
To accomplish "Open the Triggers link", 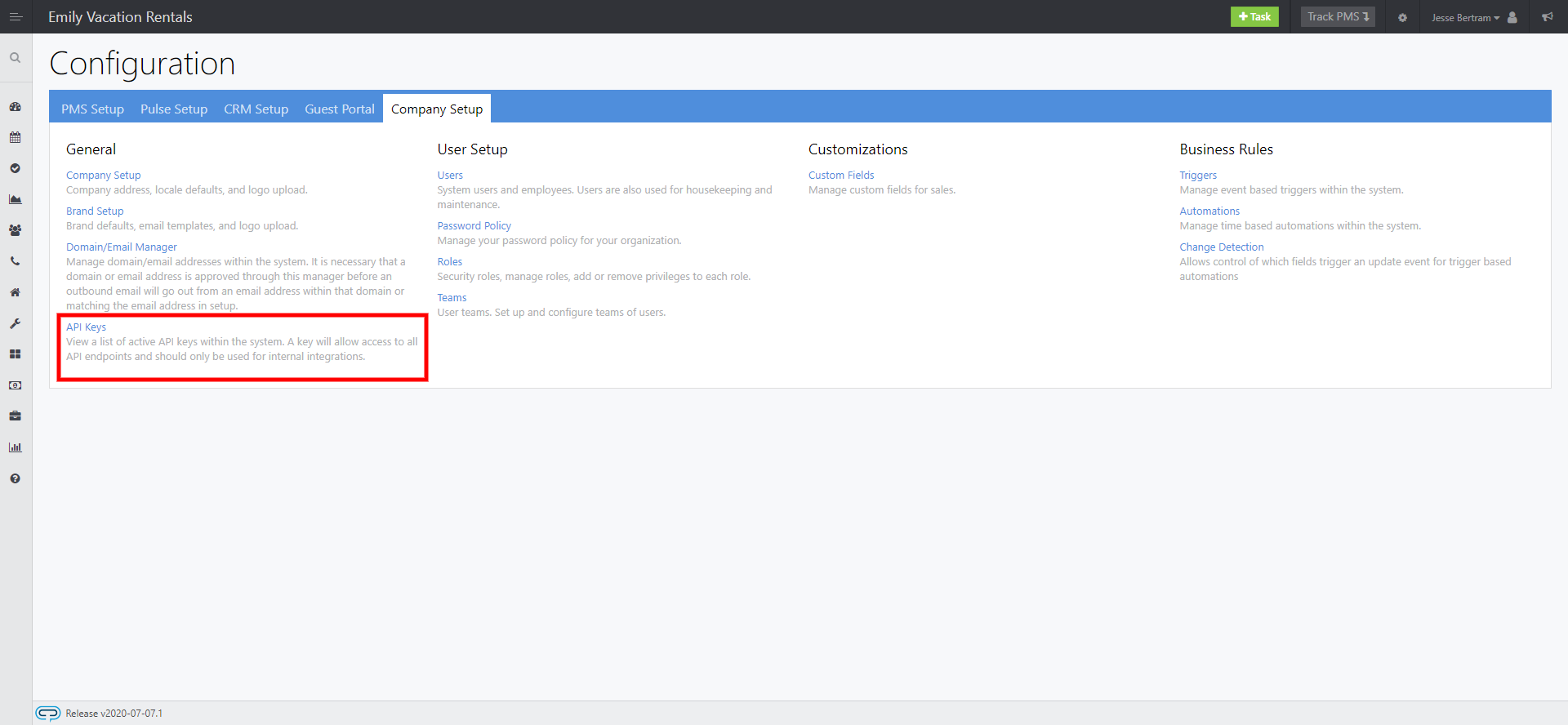I will point(1198,175).
